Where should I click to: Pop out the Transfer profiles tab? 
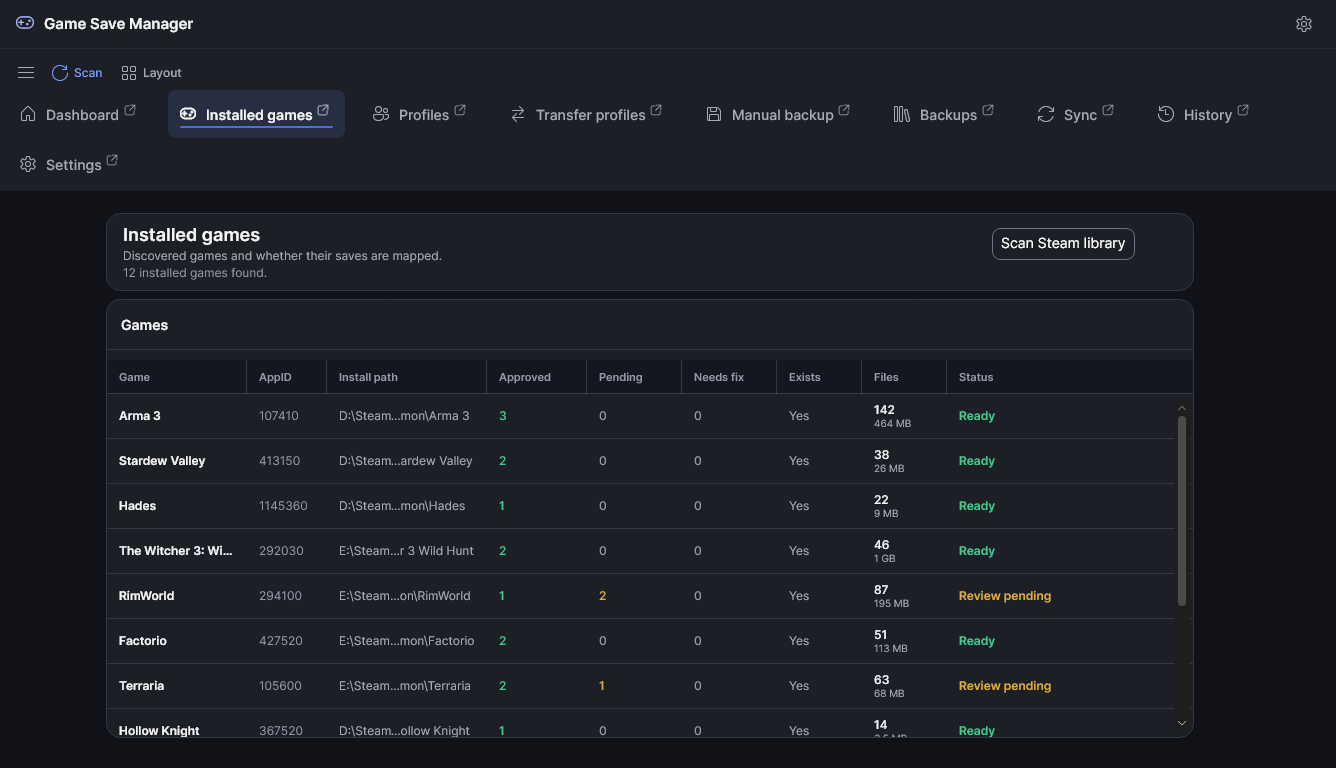click(x=656, y=110)
